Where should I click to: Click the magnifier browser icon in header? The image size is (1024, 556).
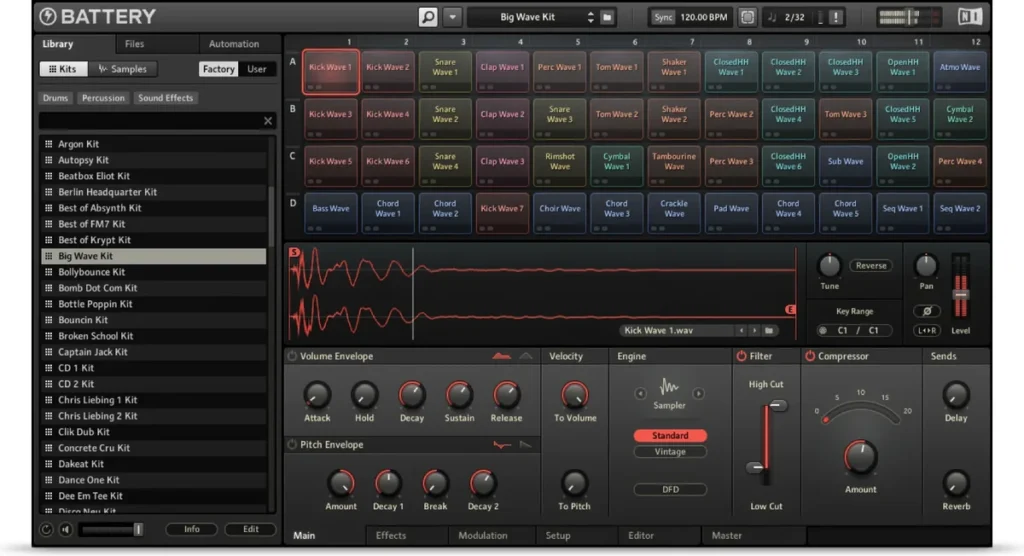(x=428, y=17)
